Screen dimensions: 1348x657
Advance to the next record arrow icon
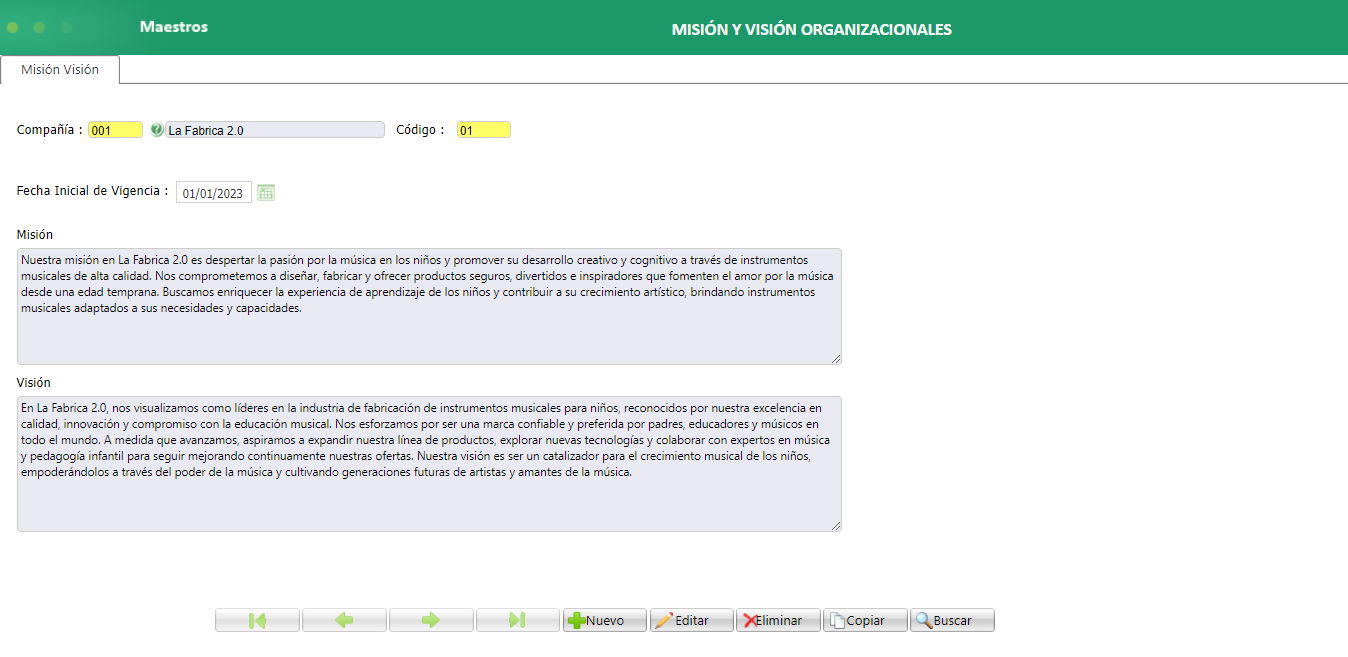(430, 619)
